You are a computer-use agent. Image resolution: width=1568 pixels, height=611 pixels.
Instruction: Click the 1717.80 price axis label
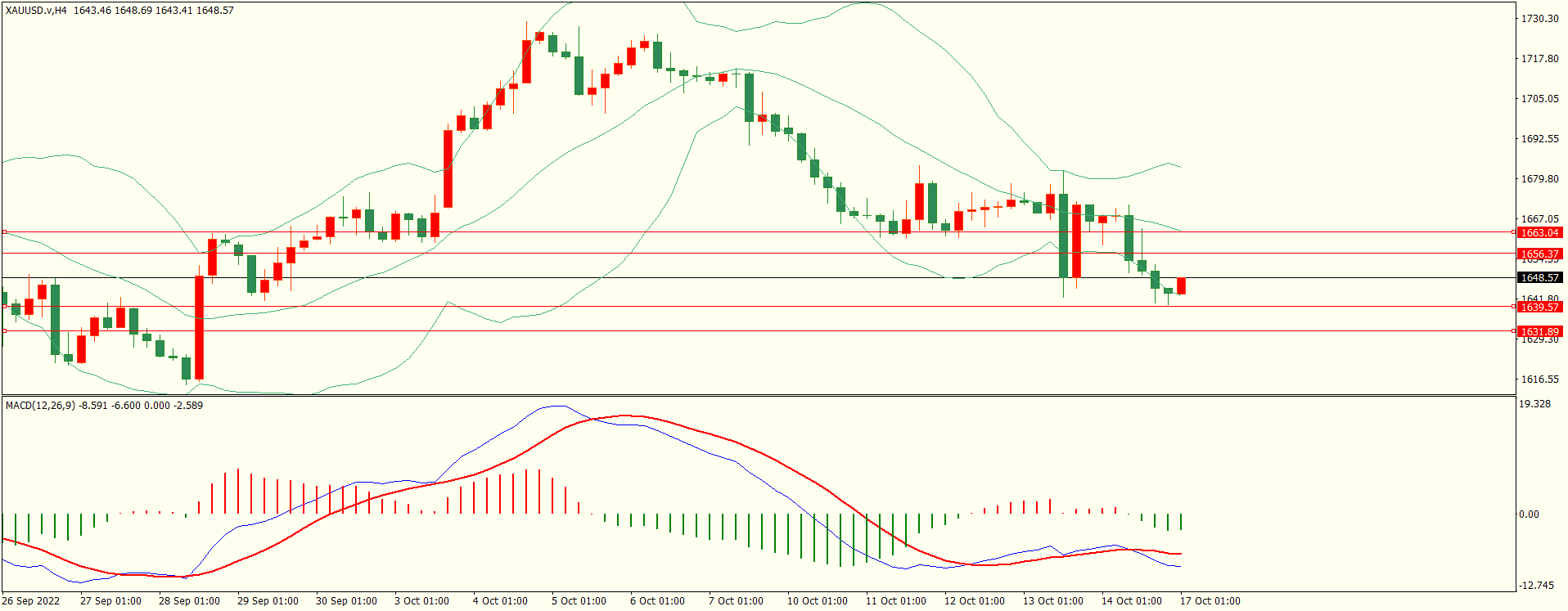[1539, 58]
